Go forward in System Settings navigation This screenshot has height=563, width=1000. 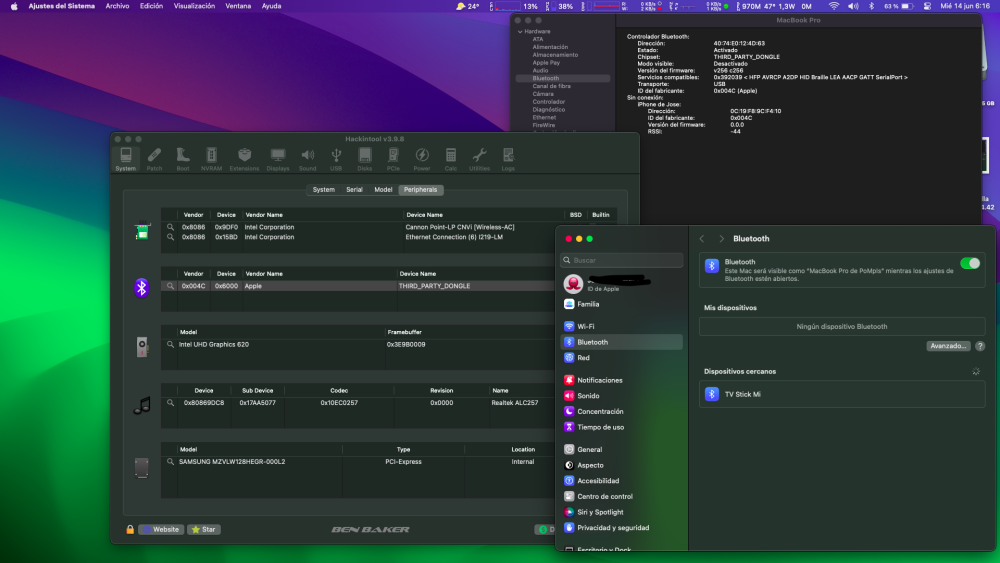click(x=721, y=238)
